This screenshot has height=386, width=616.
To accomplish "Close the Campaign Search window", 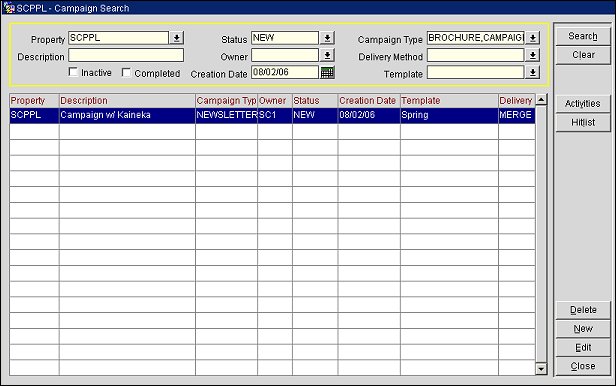I will pos(583,366).
